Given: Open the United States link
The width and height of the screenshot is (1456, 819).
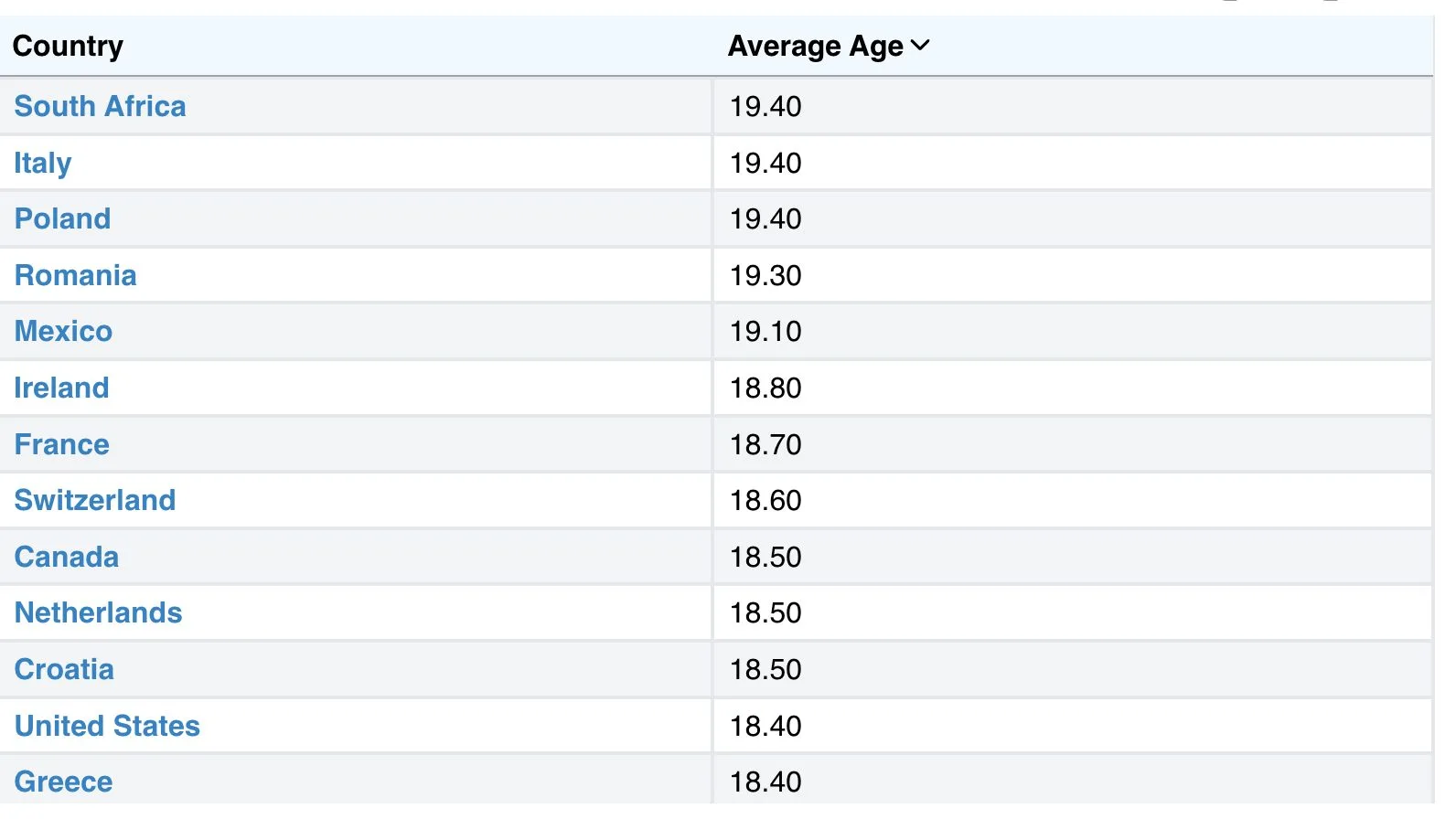Looking at the screenshot, I should click(x=107, y=726).
